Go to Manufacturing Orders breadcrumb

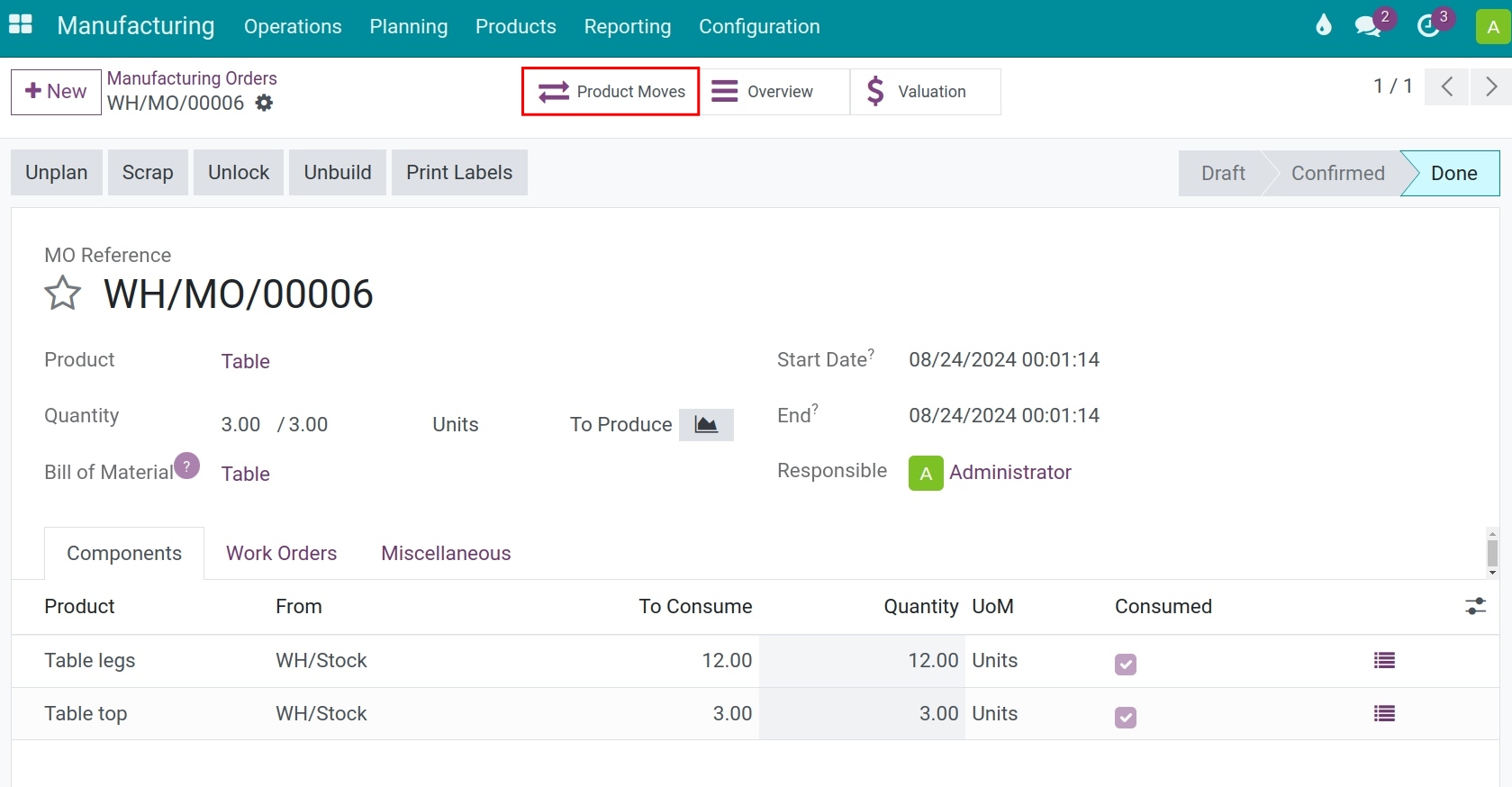tap(192, 78)
